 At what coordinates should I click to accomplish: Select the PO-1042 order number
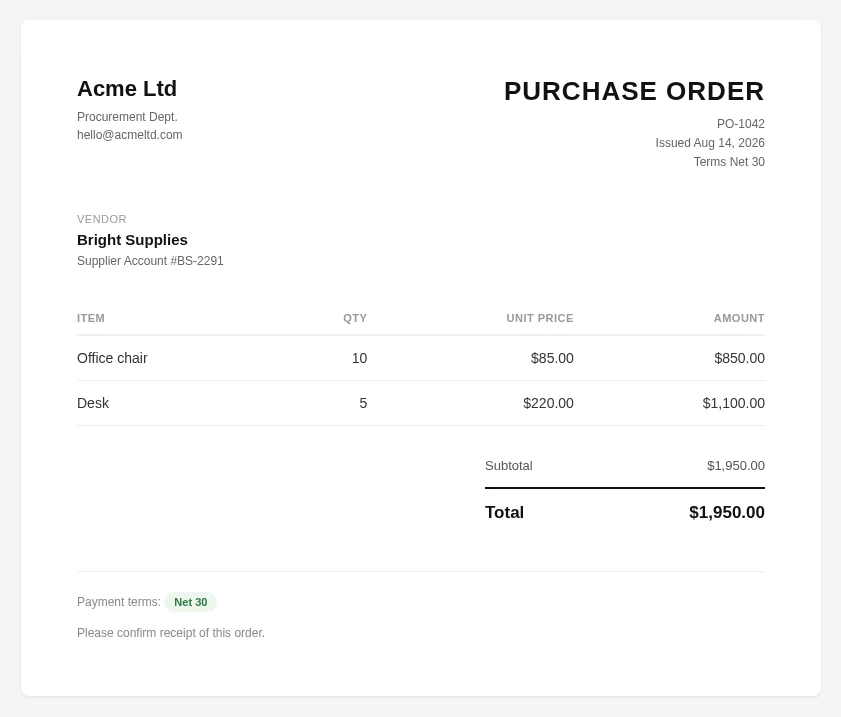coord(741,124)
